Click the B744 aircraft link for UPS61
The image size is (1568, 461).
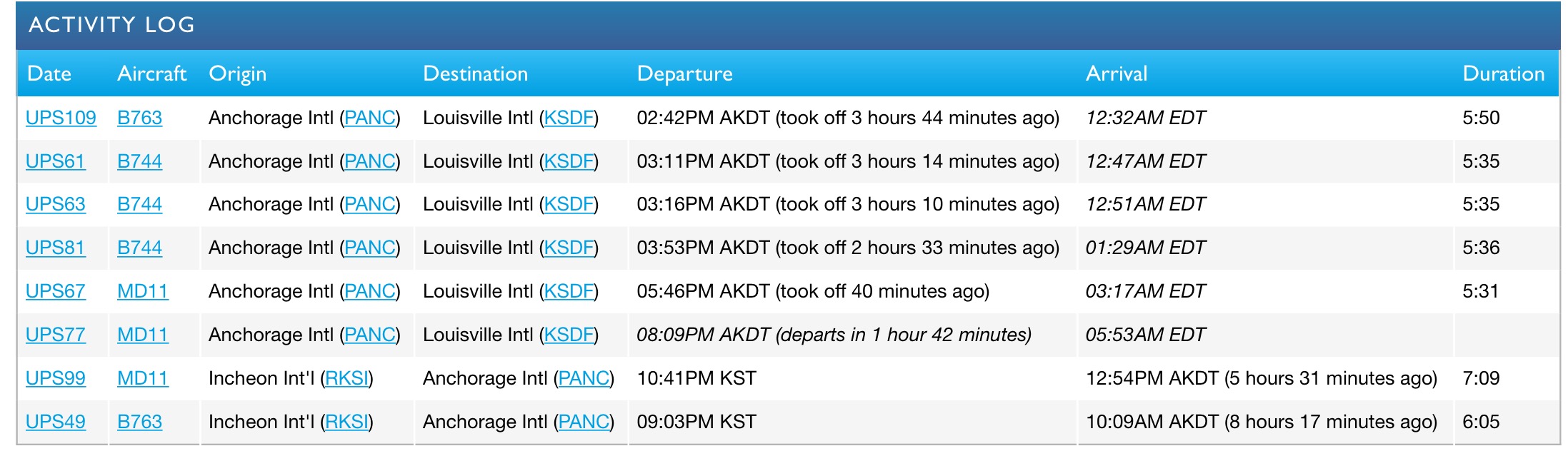[139, 161]
